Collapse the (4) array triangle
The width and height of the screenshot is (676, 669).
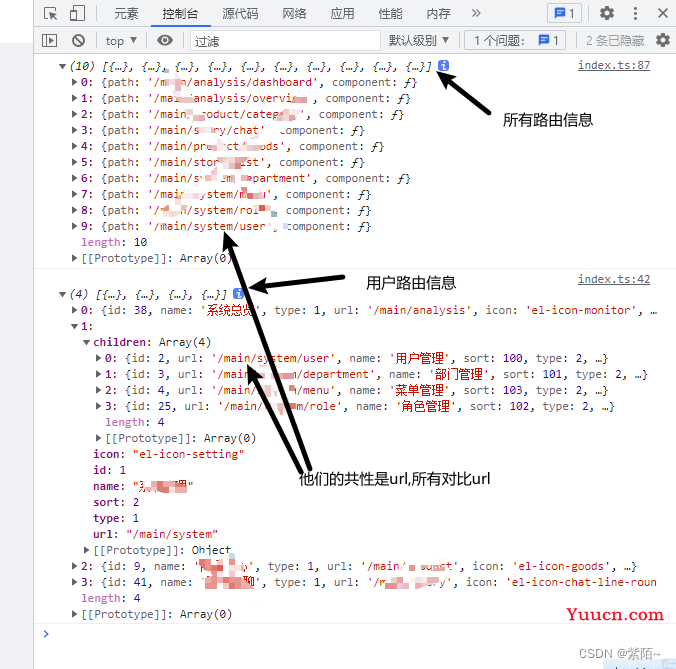click(63, 294)
